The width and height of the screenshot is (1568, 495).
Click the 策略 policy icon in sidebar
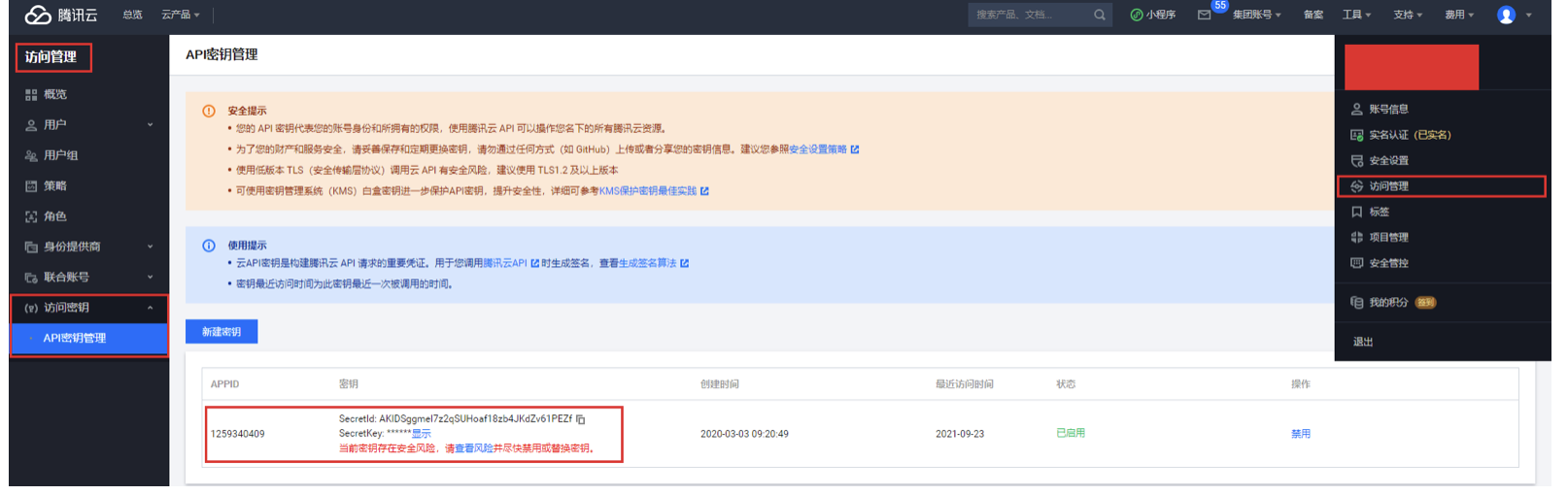coord(31,186)
